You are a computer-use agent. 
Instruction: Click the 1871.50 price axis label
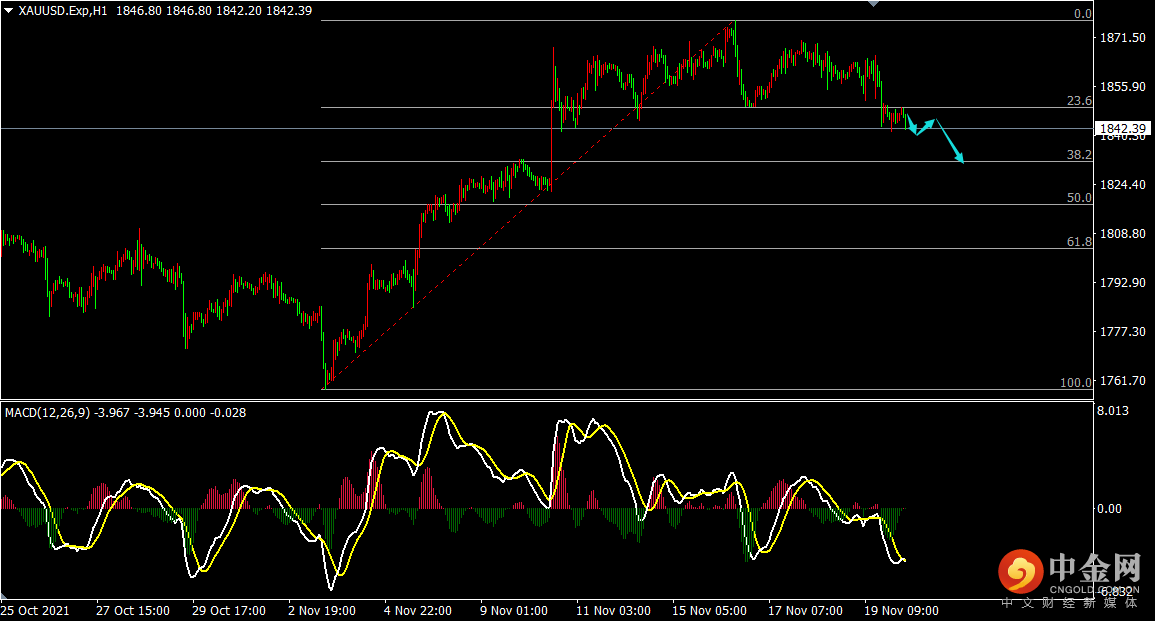1122,38
